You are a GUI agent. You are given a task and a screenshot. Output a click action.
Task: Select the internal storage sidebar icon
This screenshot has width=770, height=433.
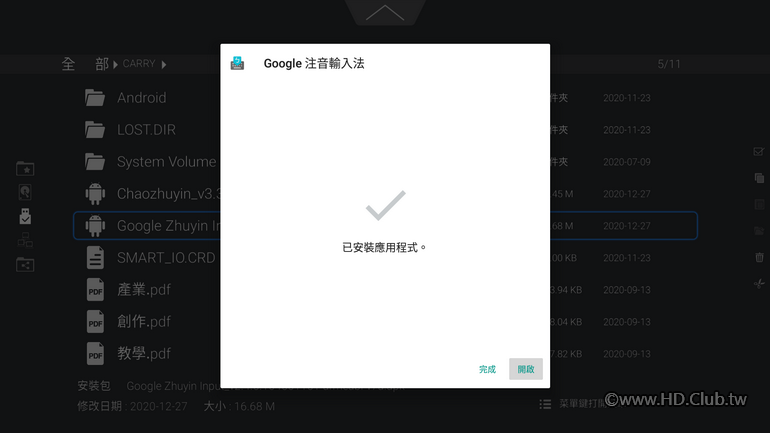click(25, 192)
